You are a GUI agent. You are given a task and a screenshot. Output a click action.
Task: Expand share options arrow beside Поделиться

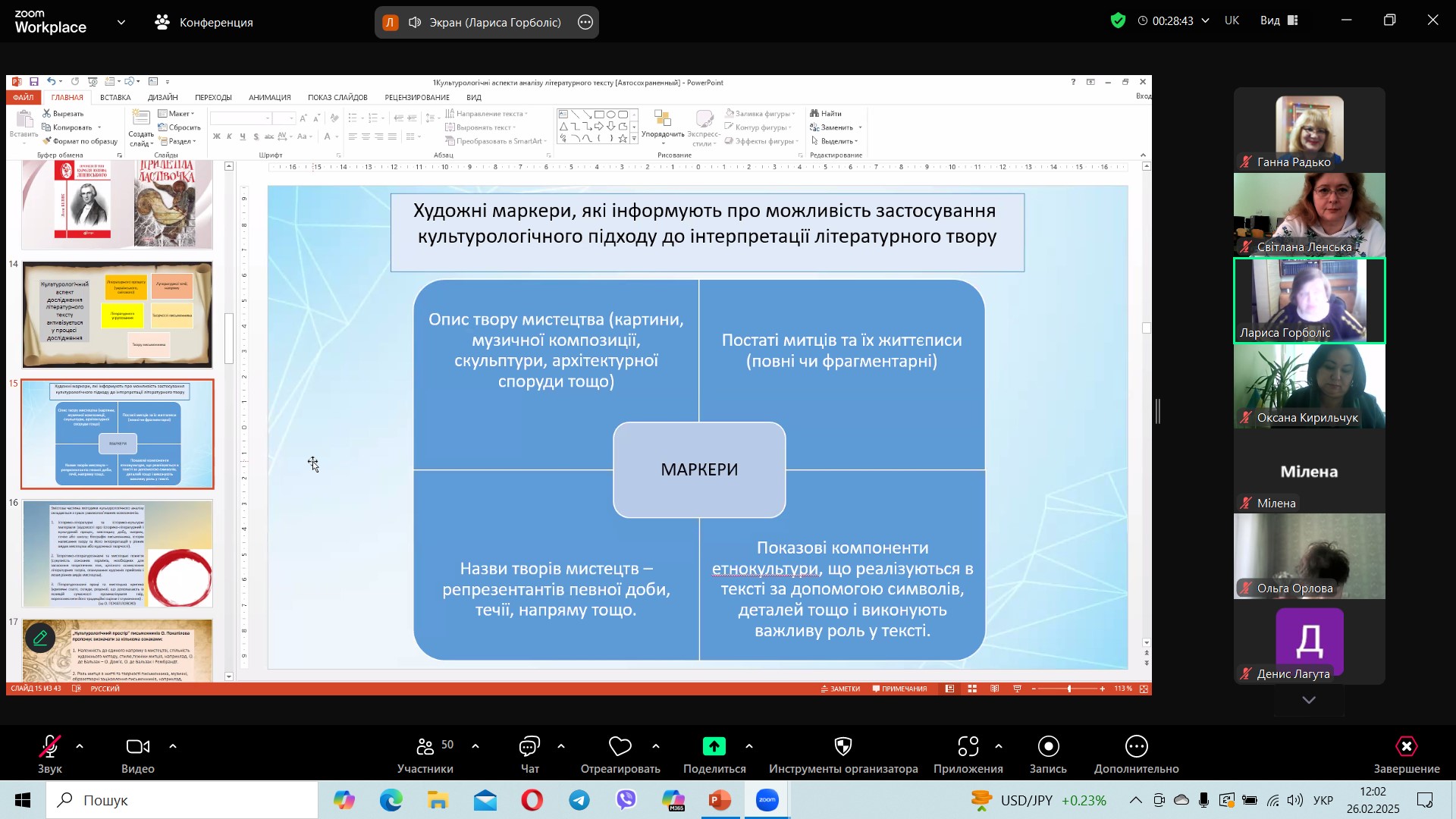749,747
